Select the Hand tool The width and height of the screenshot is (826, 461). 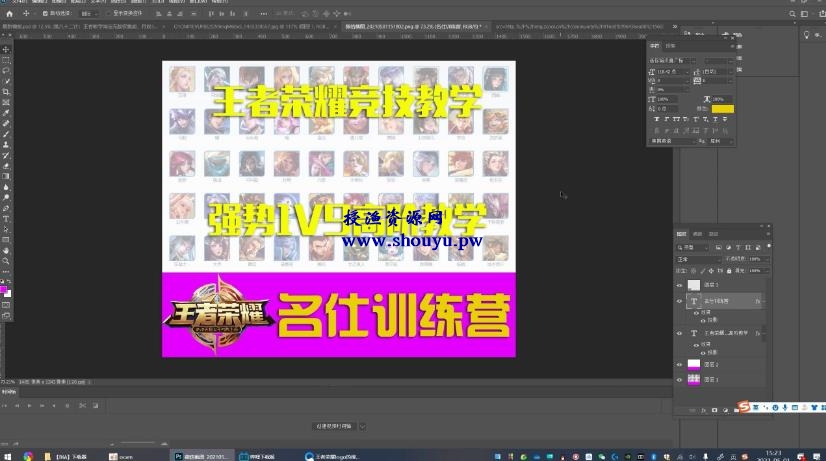[x=6, y=251]
